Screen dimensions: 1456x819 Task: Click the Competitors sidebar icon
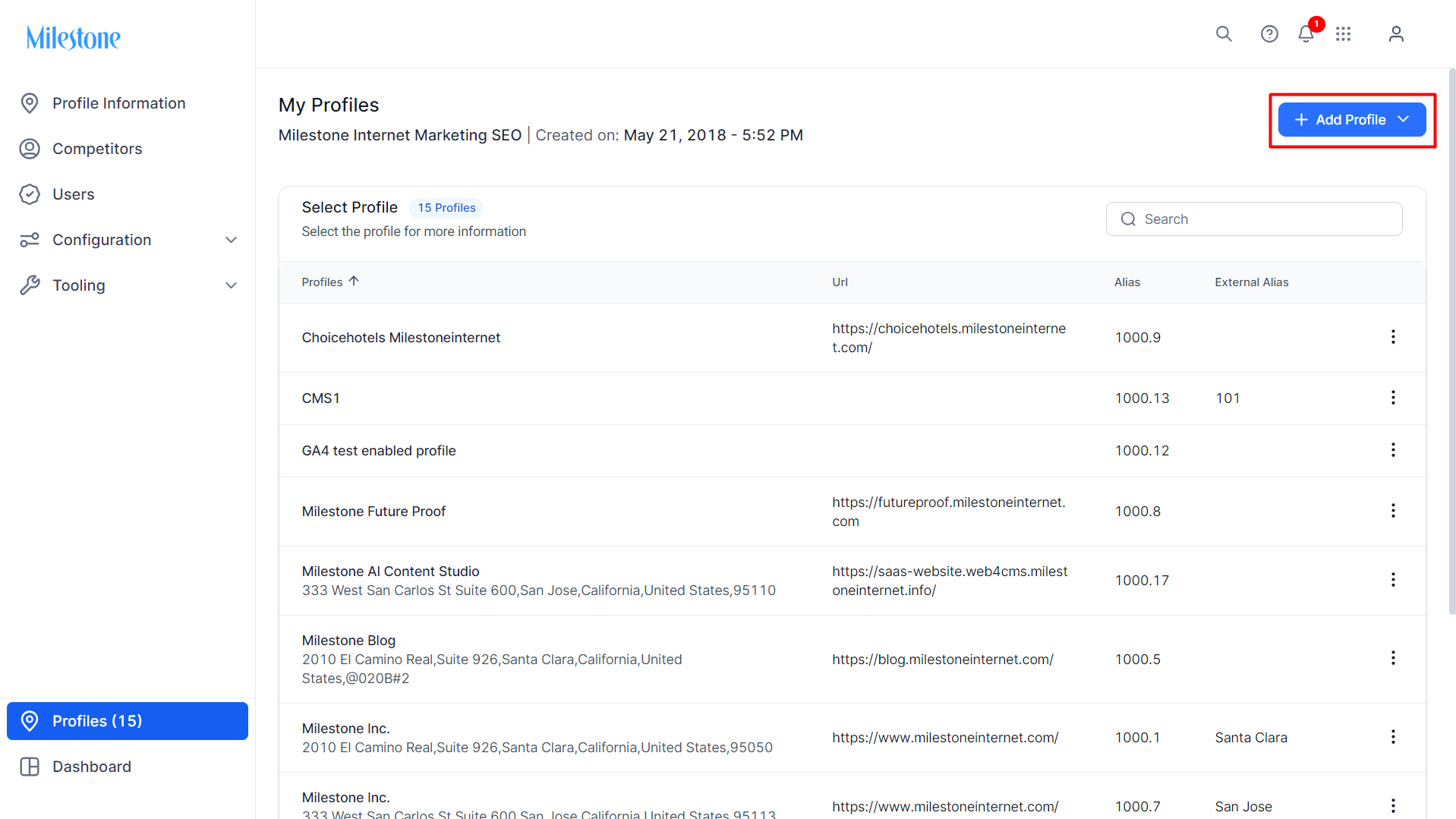coord(30,149)
